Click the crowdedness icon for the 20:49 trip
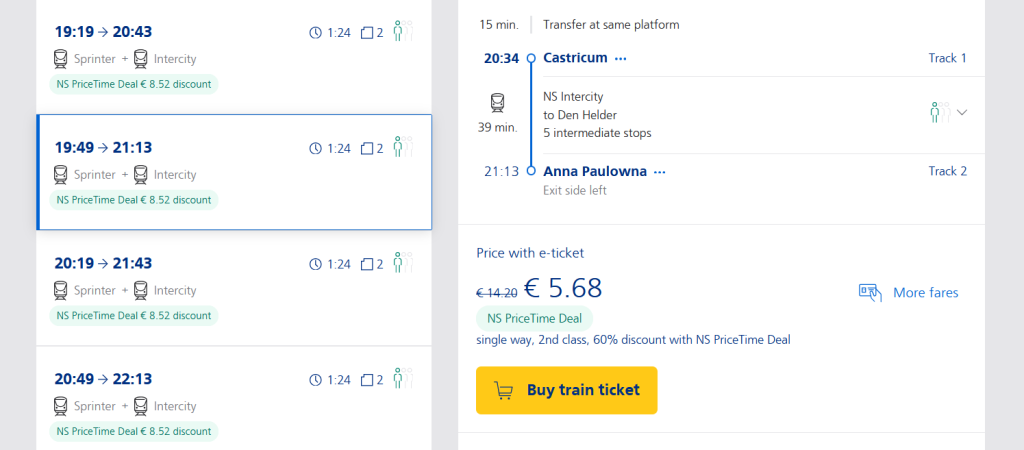The width and height of the screenshot is (1024, 450). pos(401,378)
